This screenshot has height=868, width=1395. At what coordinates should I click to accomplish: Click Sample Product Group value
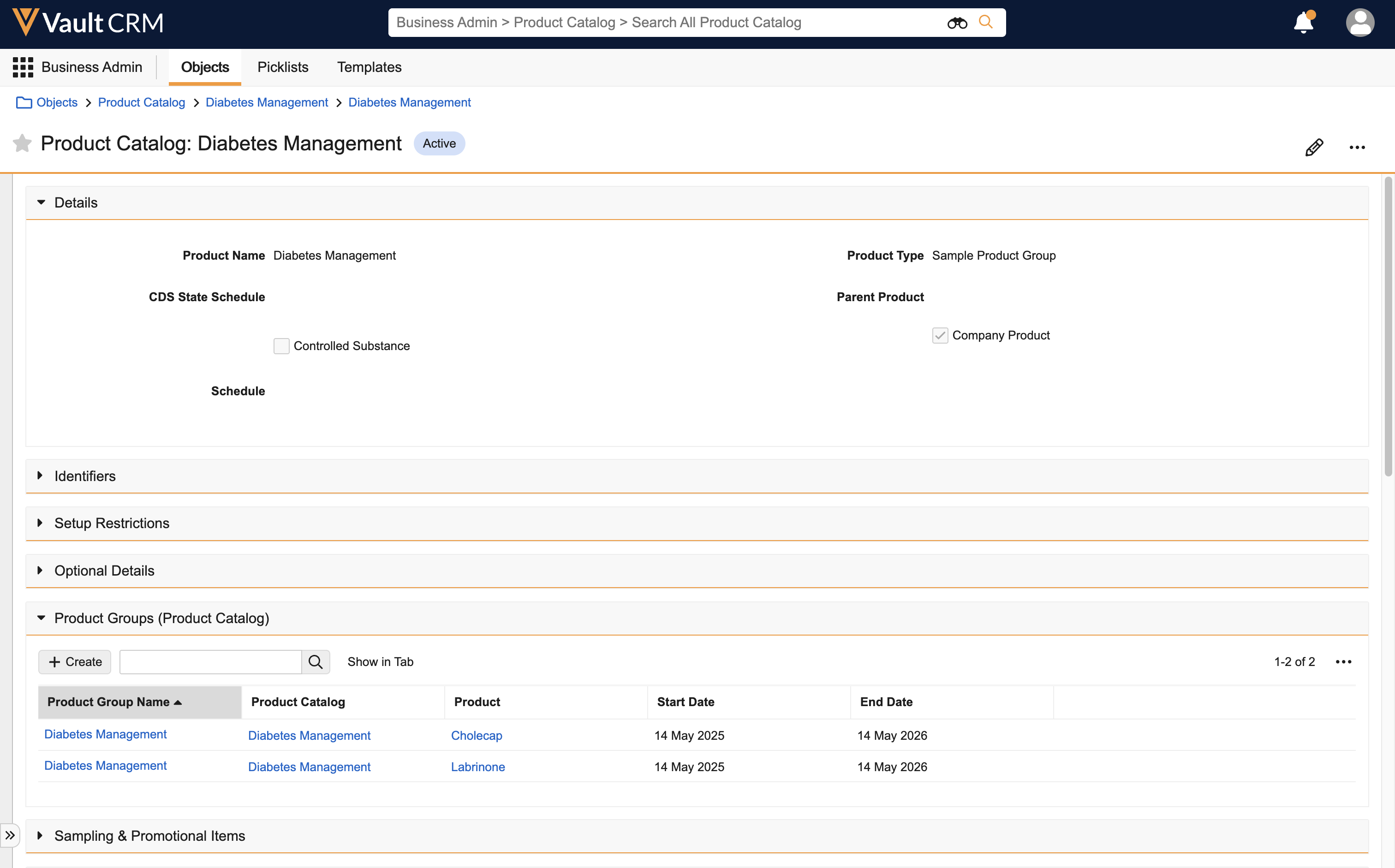point(993,256)
